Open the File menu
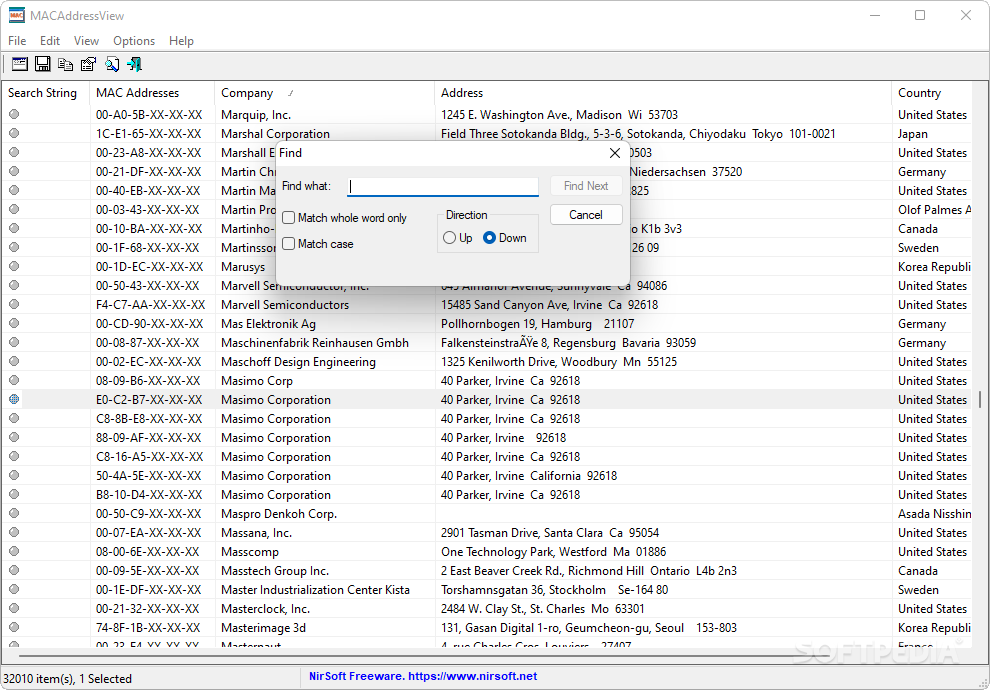990x690 pixels. click(17, 40)
